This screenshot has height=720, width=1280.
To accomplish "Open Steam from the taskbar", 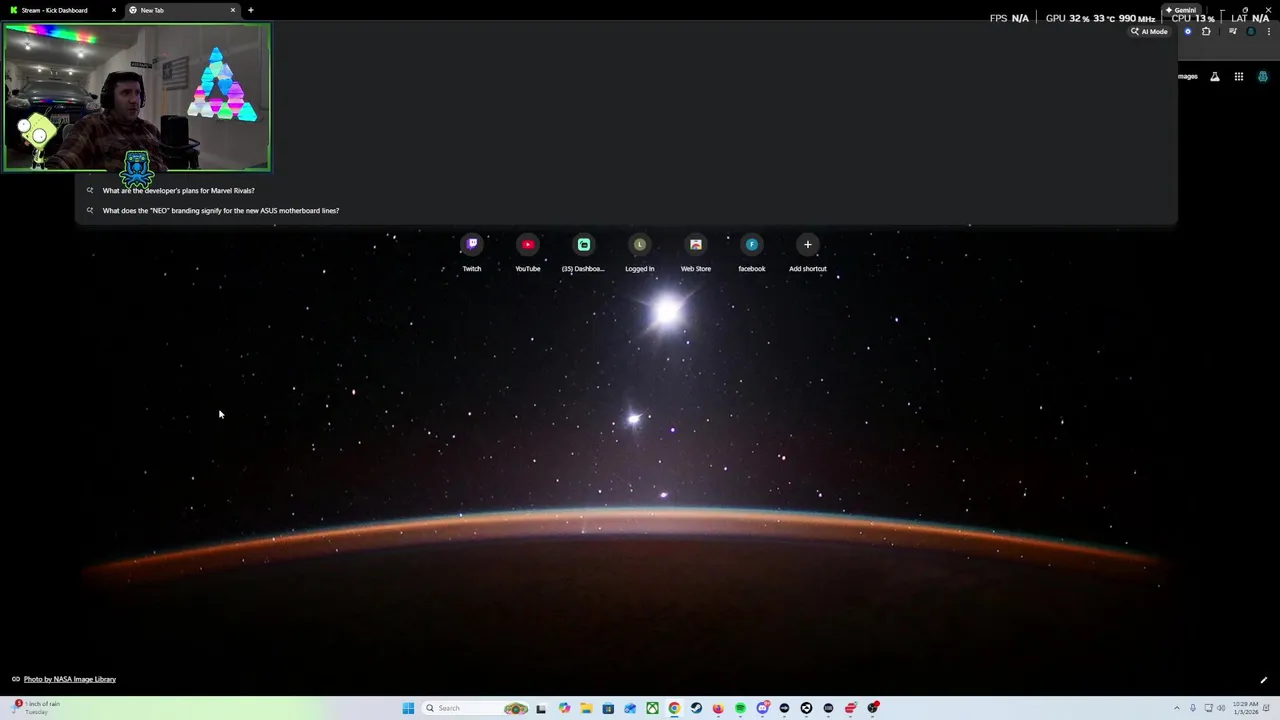I will coord(696,708).
